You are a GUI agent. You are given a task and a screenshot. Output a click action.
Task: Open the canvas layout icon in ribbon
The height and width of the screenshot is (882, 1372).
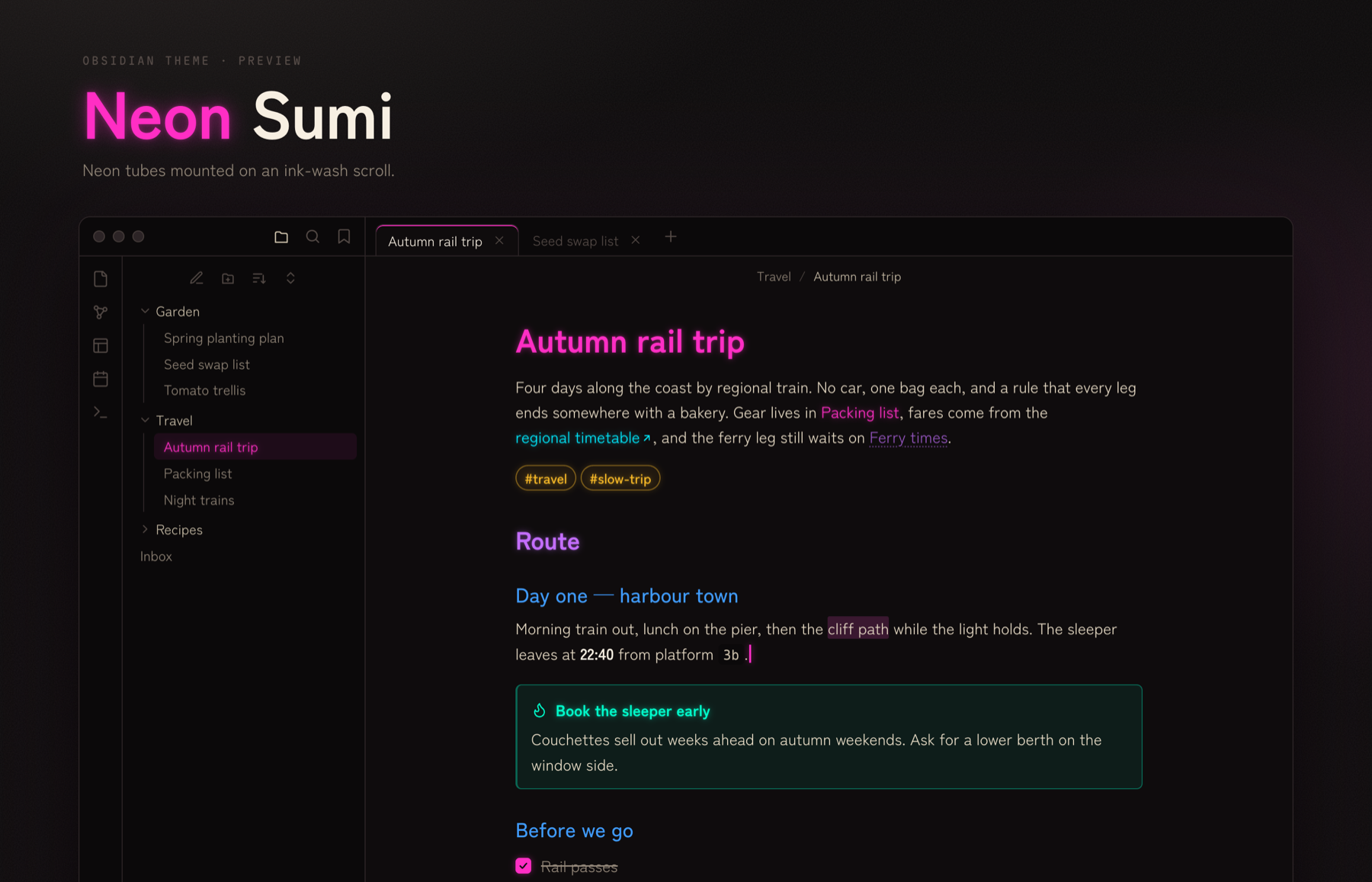click(101, 346)
